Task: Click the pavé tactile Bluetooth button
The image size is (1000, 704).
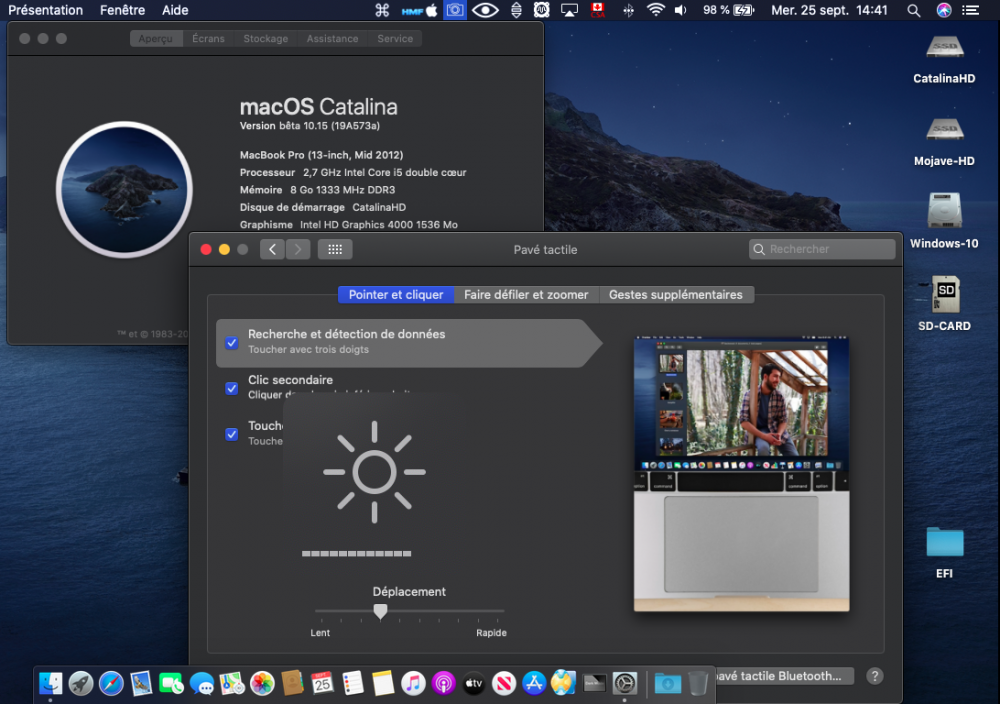Action: tap(783, 676)
